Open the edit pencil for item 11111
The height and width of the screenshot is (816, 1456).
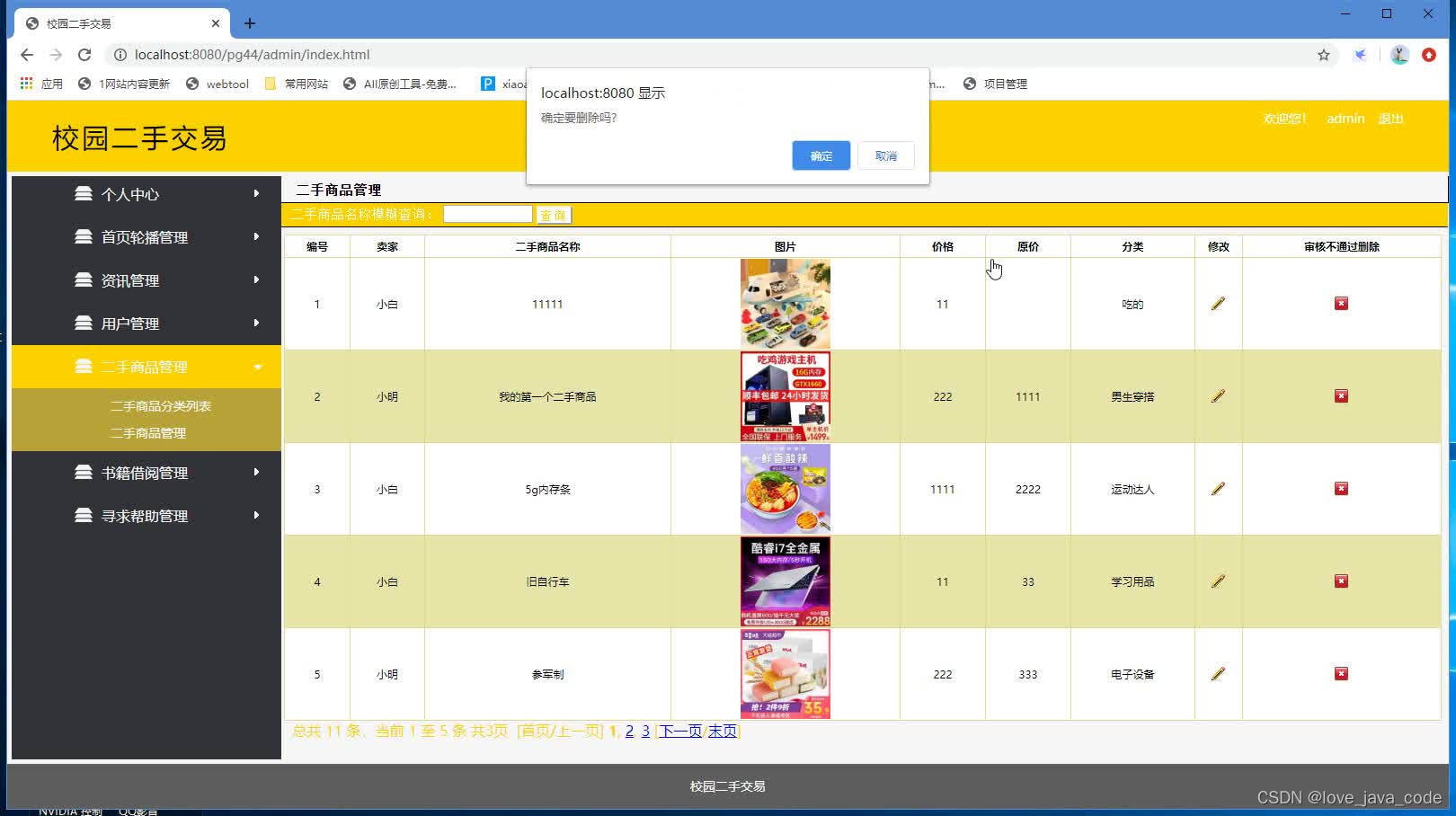click(1217, 304)
